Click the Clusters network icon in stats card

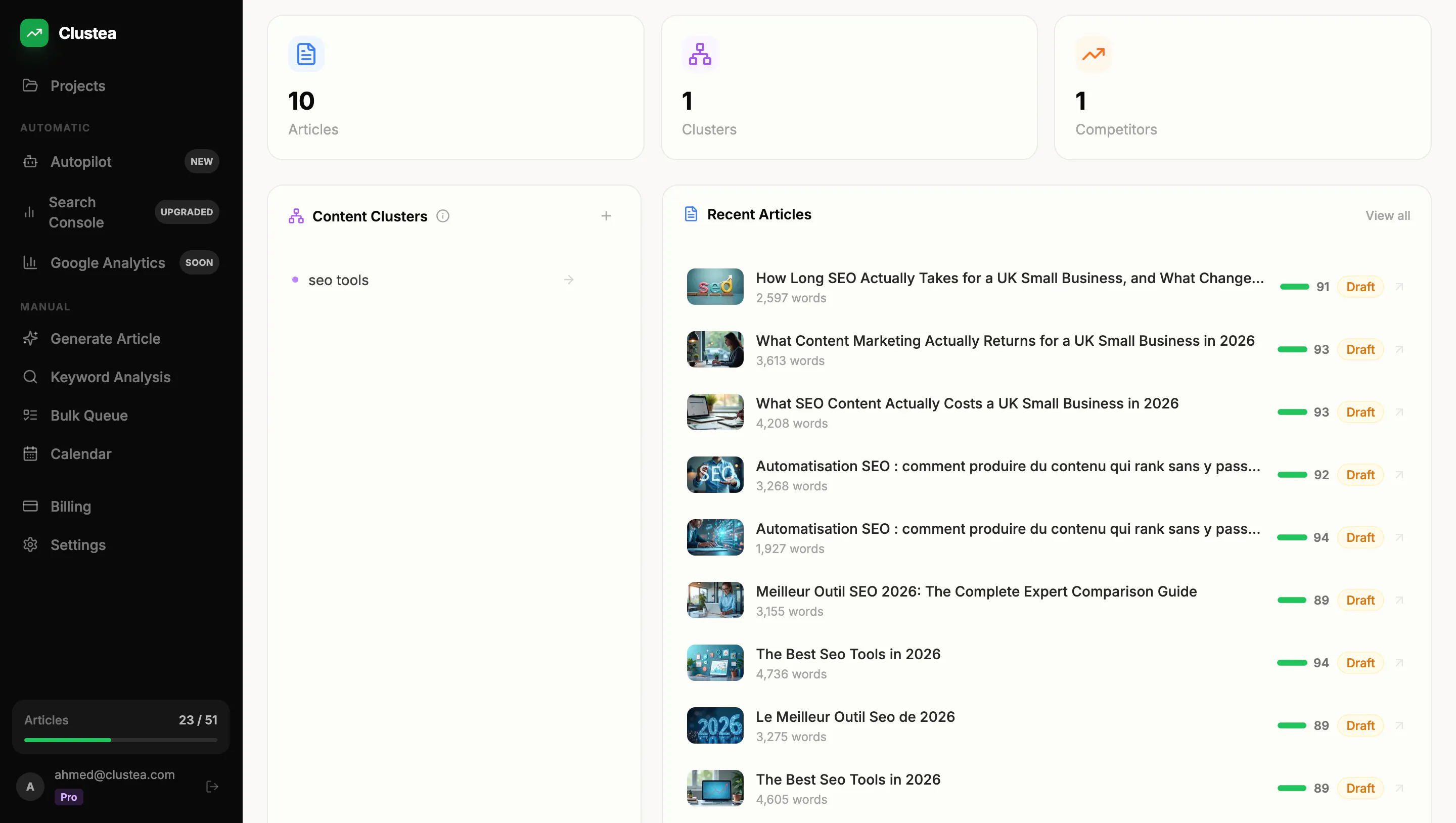point(700,54)
